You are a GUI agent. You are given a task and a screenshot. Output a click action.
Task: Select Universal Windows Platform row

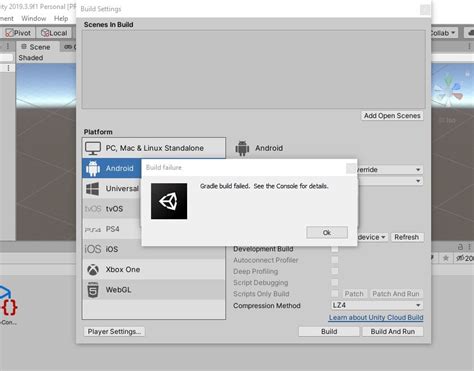coord(112,189)
